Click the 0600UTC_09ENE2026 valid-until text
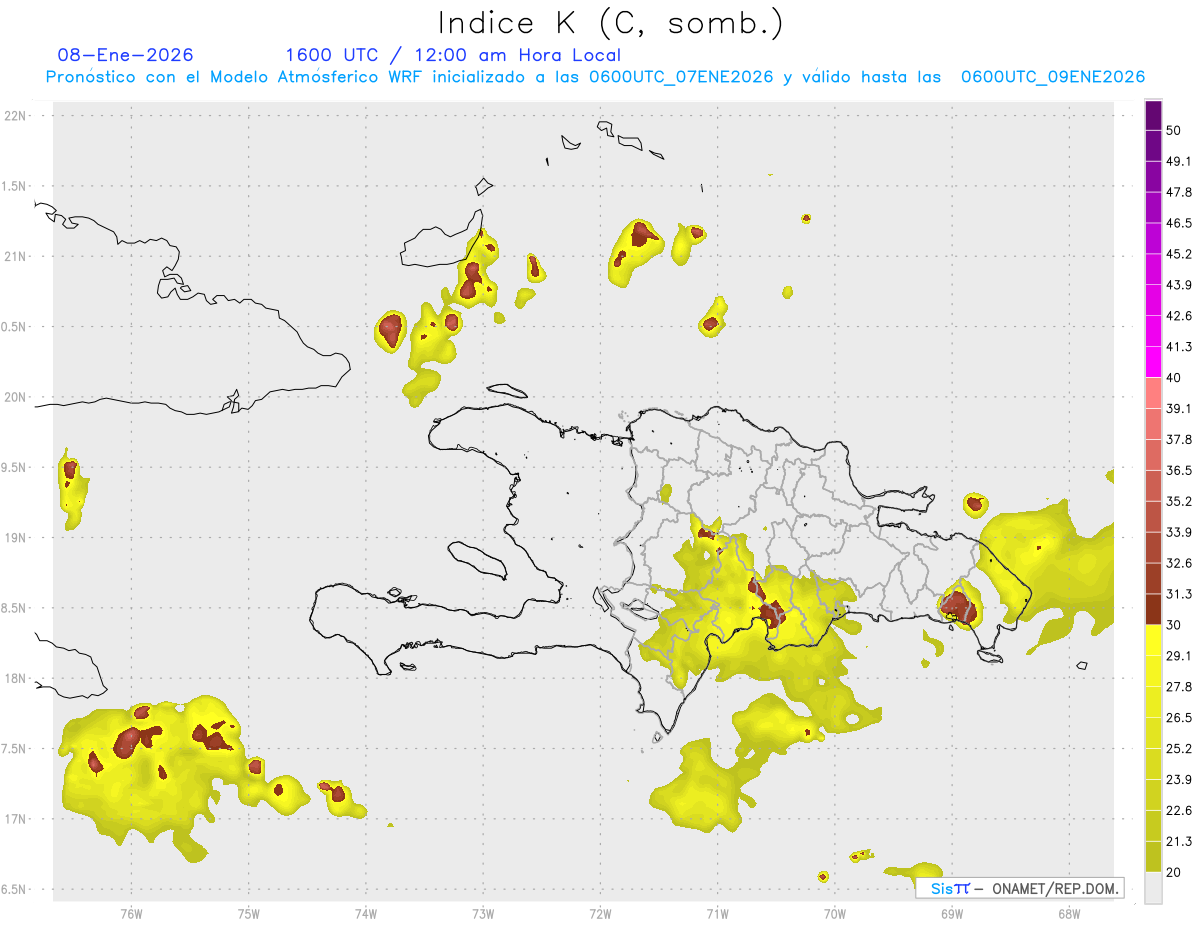This screenshot has height=927, width=1200. [1053, 77]
